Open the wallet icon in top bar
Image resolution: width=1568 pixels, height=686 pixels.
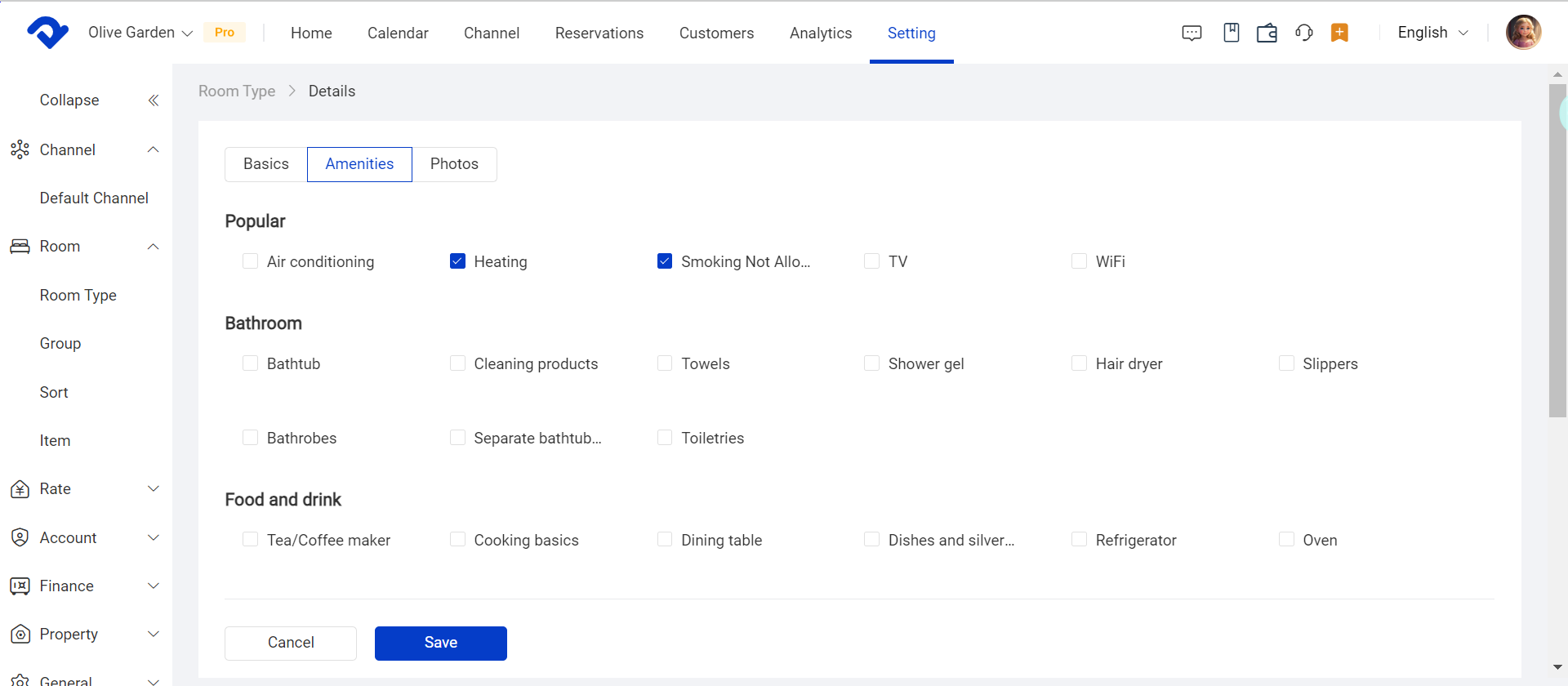[x=1267, y=33]
